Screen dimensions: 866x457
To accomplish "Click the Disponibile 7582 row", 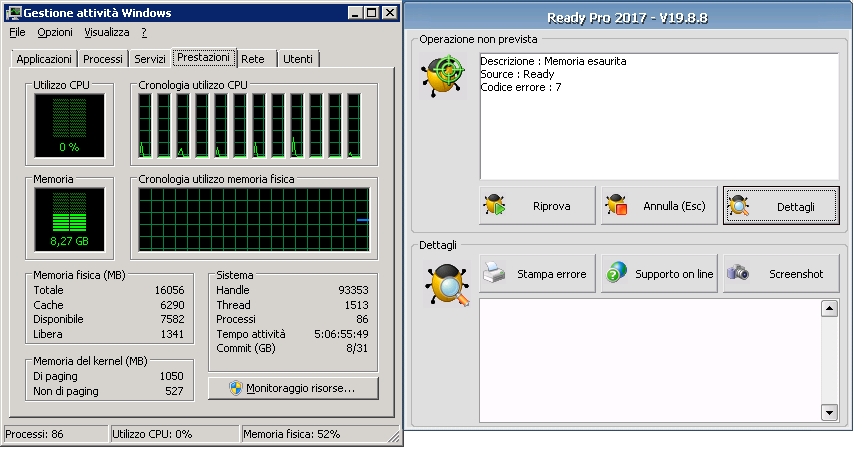I will click(108, 319).
